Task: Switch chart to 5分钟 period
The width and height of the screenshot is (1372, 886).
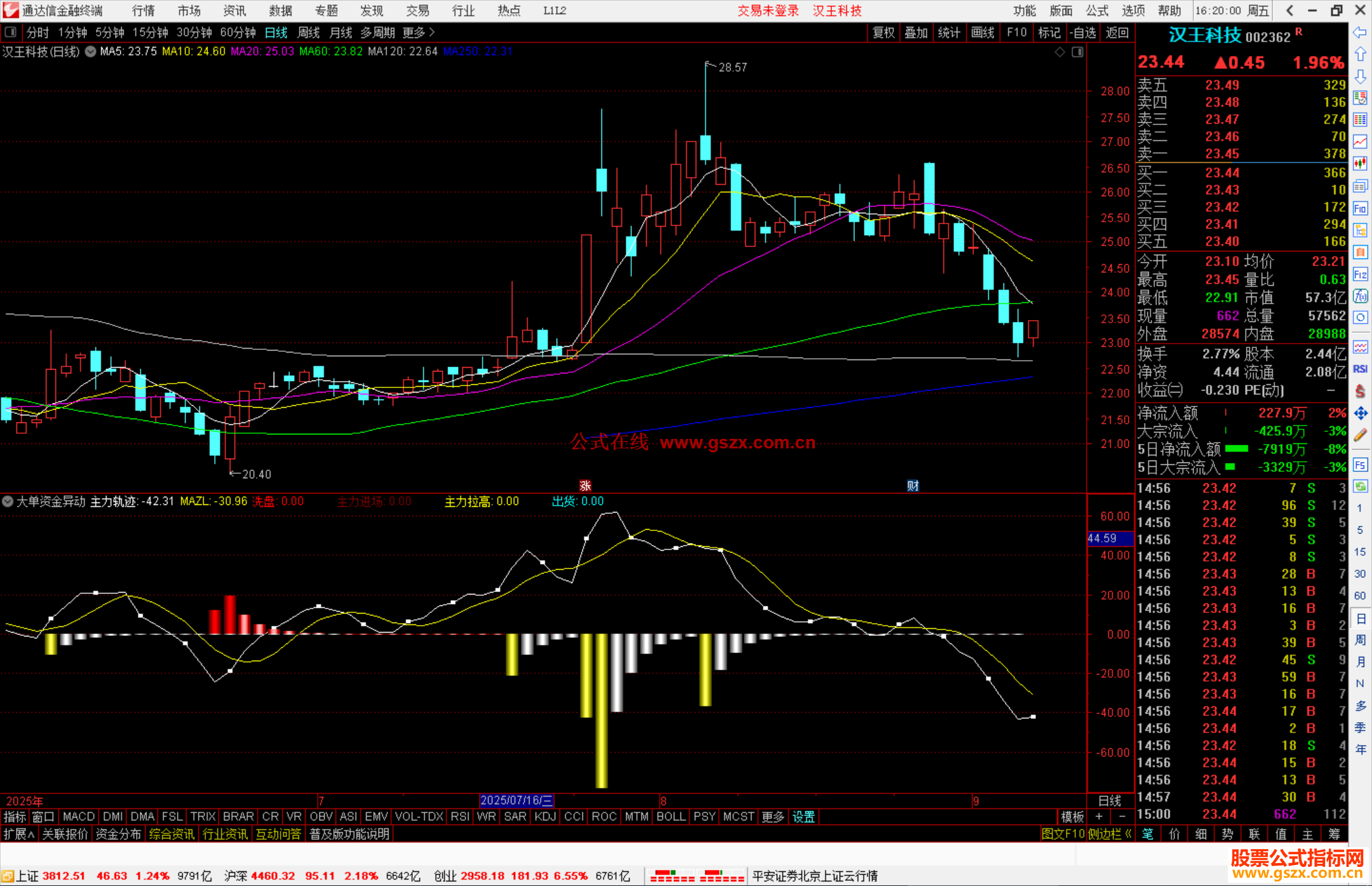Action: point(110,32)
